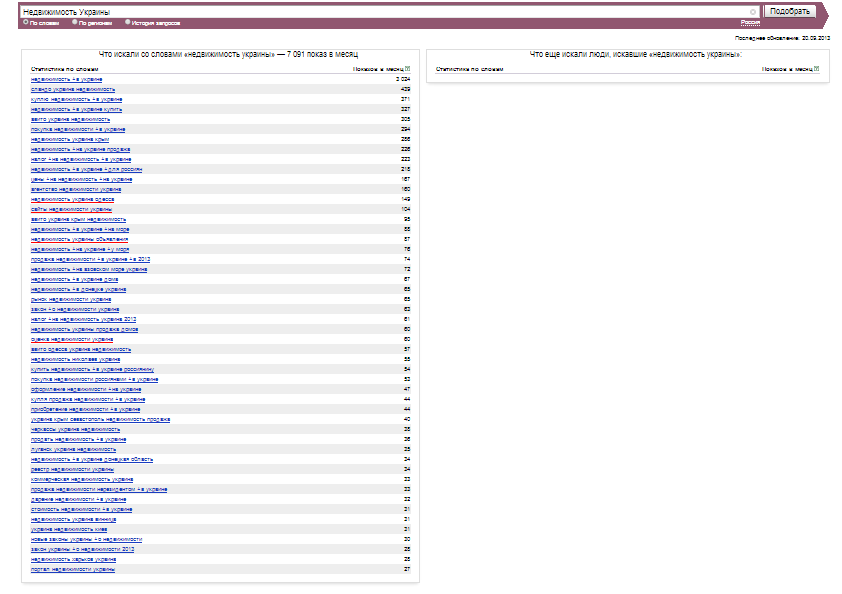
Task: Open link 'продажа недвижимости +в украине +в 2013'
Action: [x=91, y=259]
